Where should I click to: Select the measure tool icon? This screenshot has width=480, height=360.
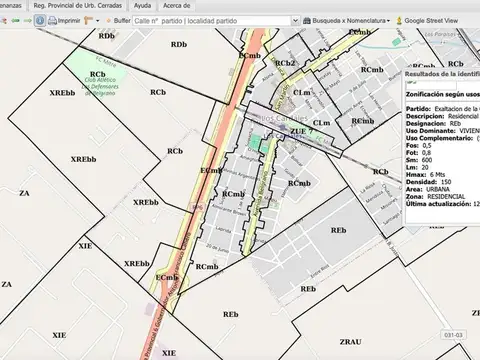(88, 21)
